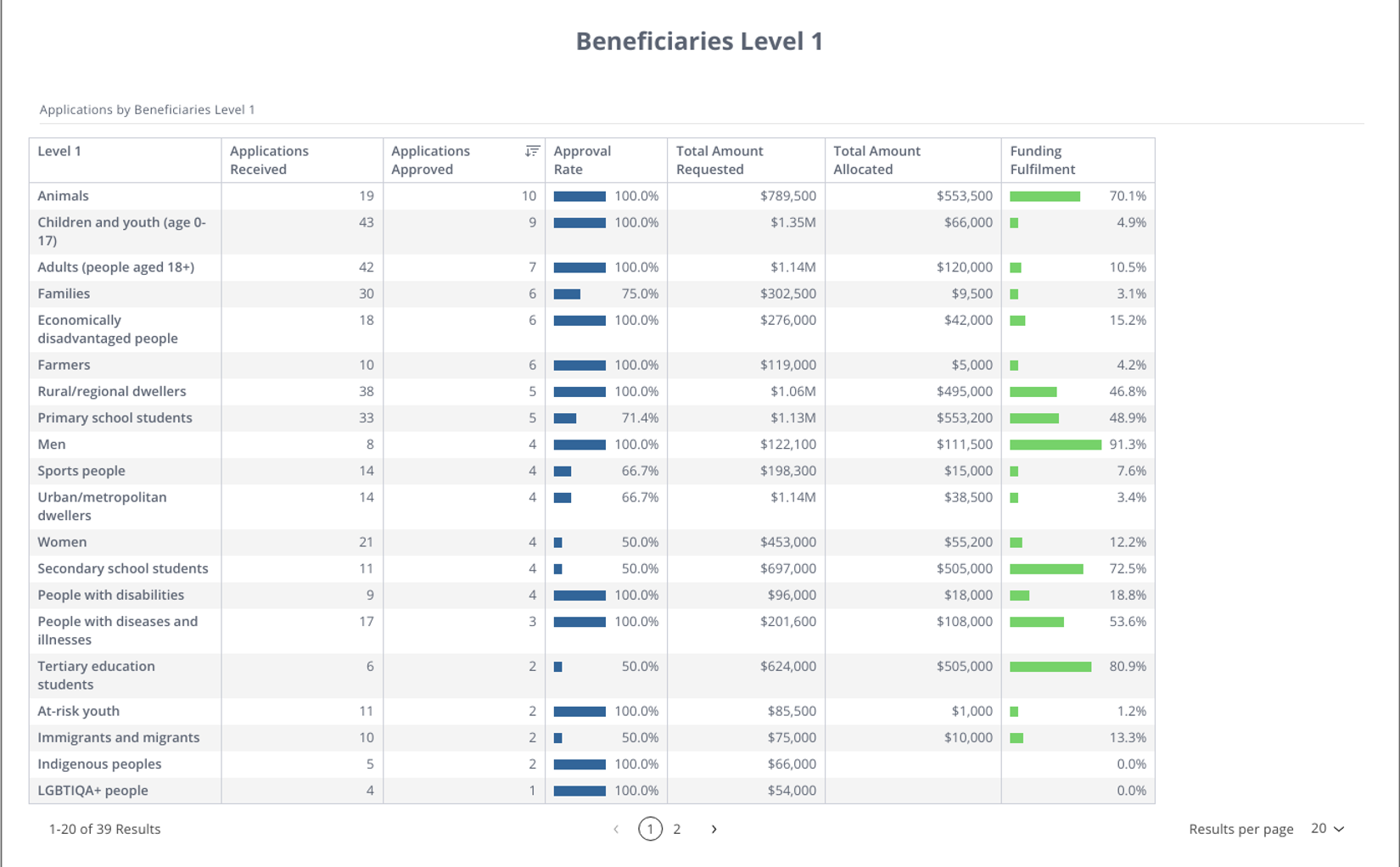The width and height of the screenshot is (1400, 867).
Task: Go to page 2 of results
Action: [677, 829]
